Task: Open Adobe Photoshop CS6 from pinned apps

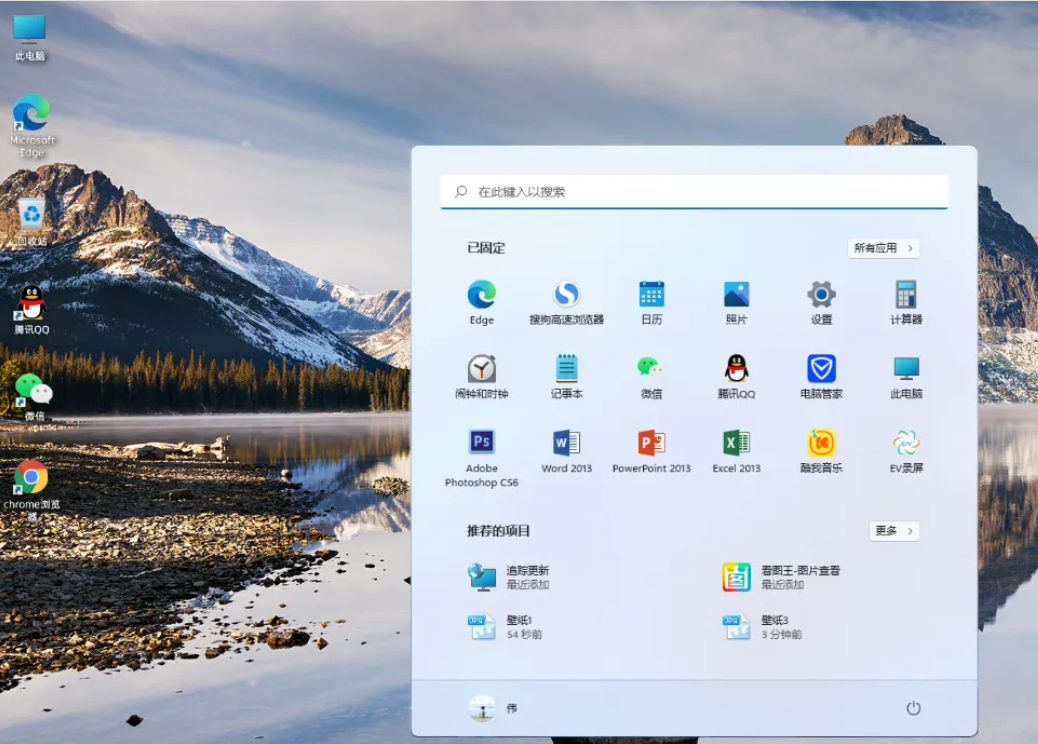Action: point(482,443)
